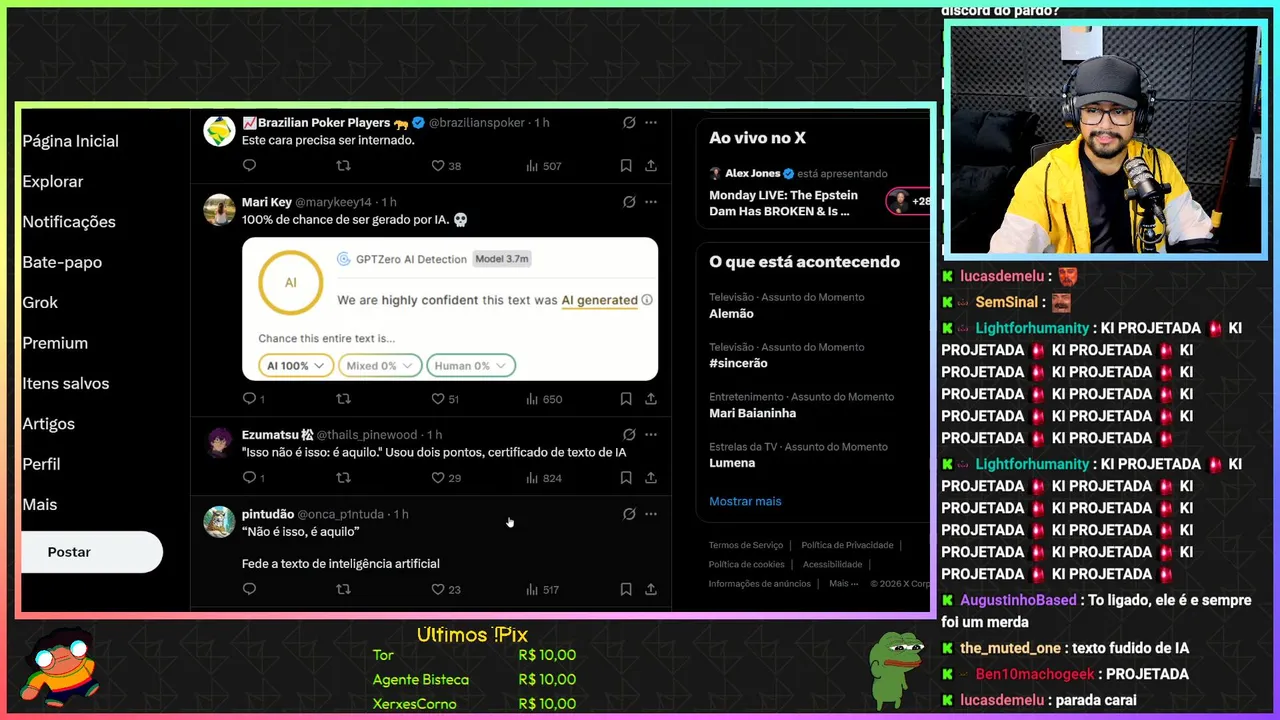Screen dimensions: 1280x720
Task: Open Premium in the sidebar
Action: point(55,343)
